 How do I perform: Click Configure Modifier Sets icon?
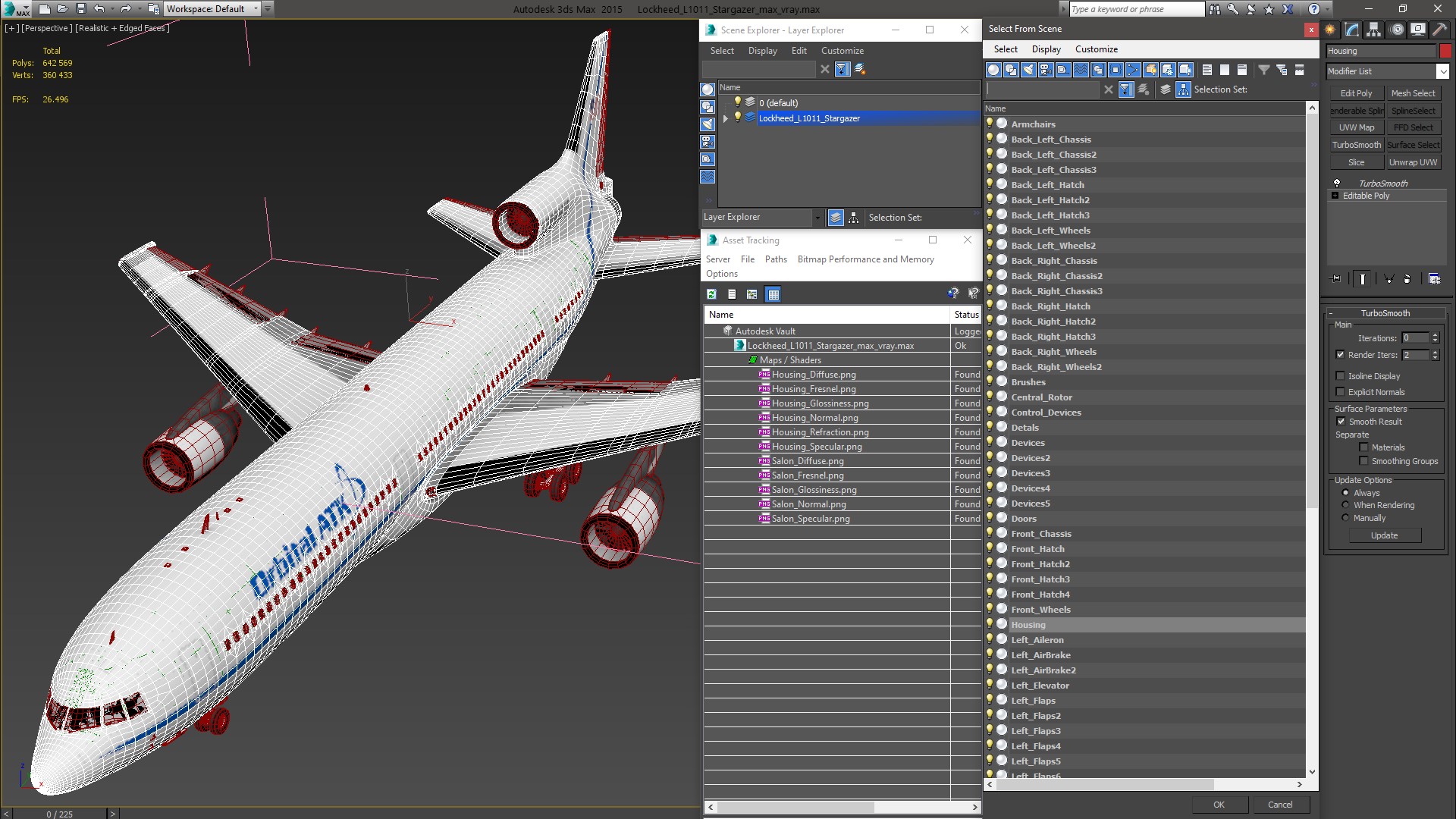point(1434,279)
